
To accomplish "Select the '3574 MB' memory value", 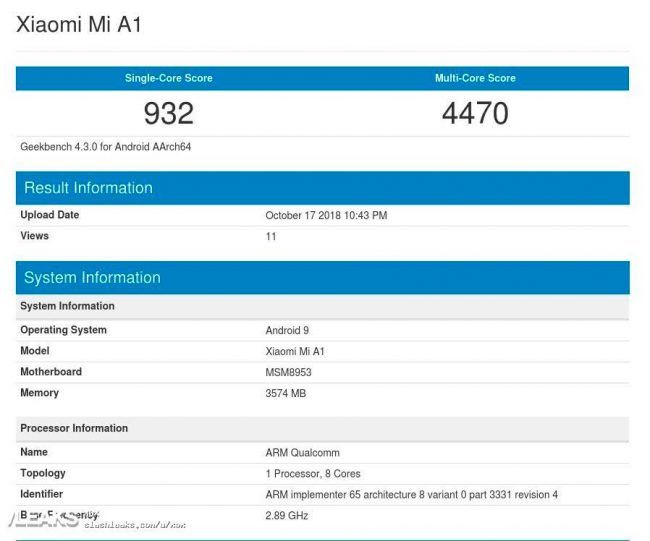I will point(286,393).
